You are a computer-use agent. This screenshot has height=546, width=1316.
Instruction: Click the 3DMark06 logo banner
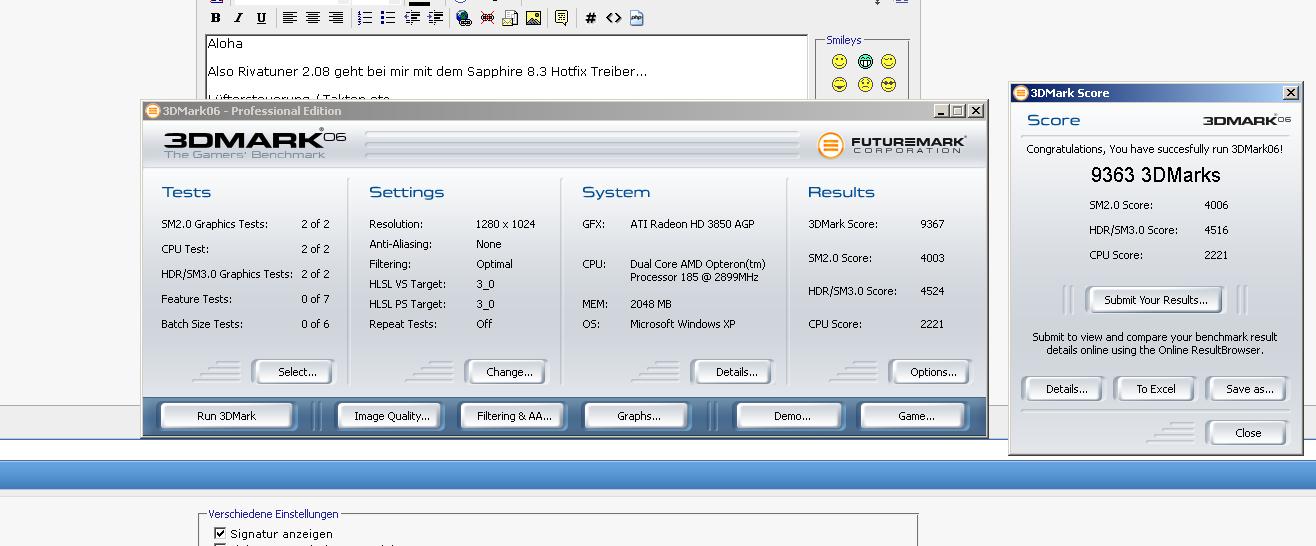tap(255, 144)
